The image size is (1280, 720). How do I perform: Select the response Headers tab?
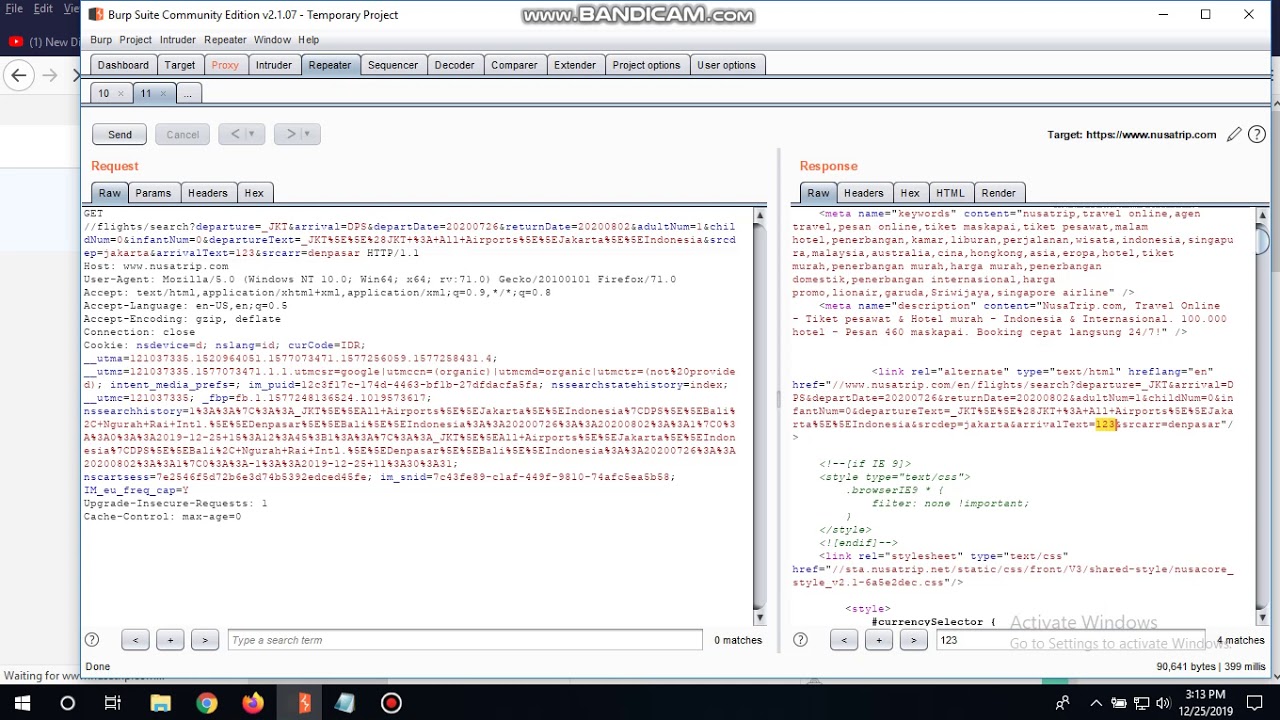[x=863, y=193]
